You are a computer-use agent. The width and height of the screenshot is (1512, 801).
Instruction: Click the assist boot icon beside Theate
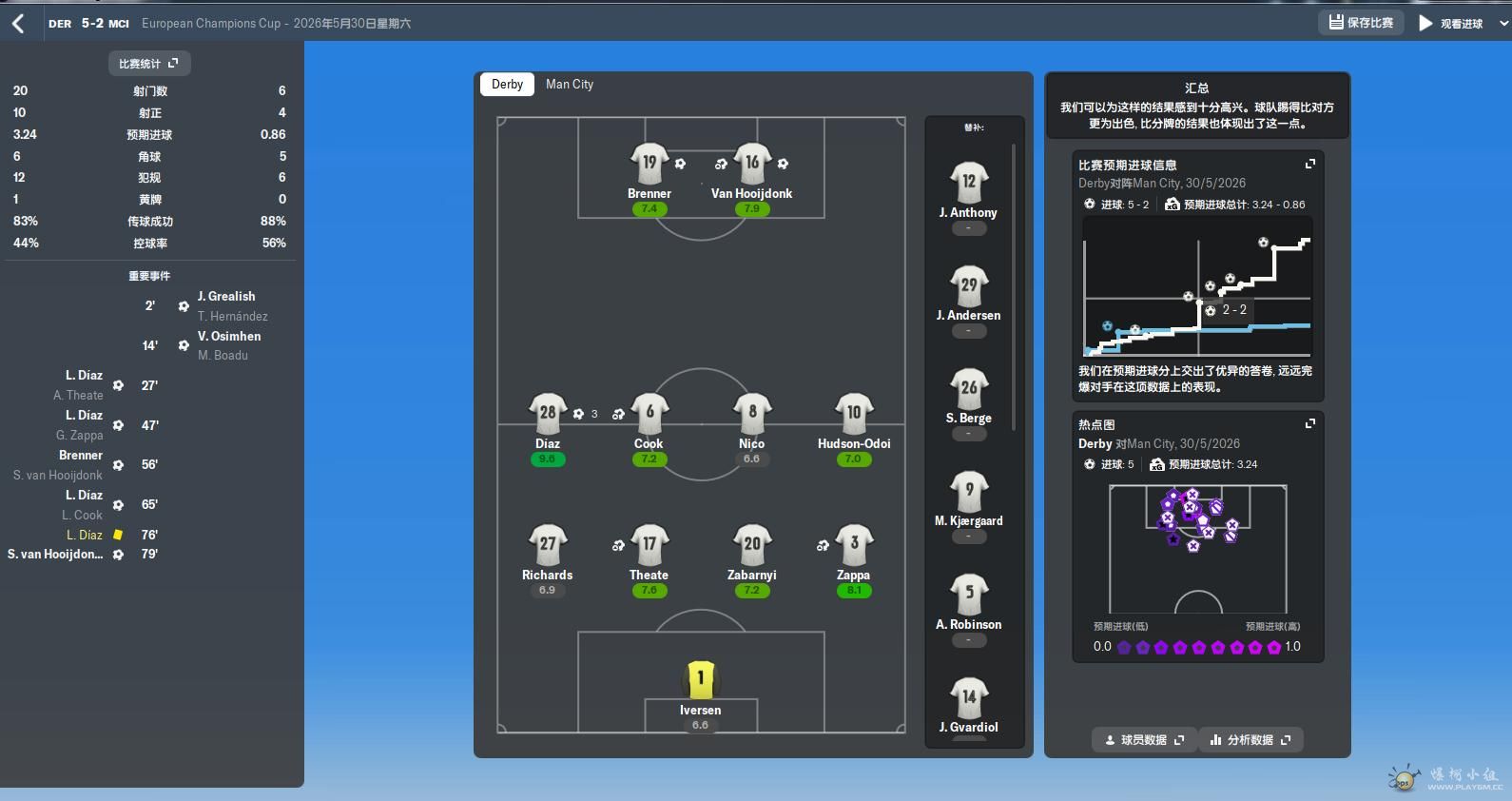pos(618,545)
